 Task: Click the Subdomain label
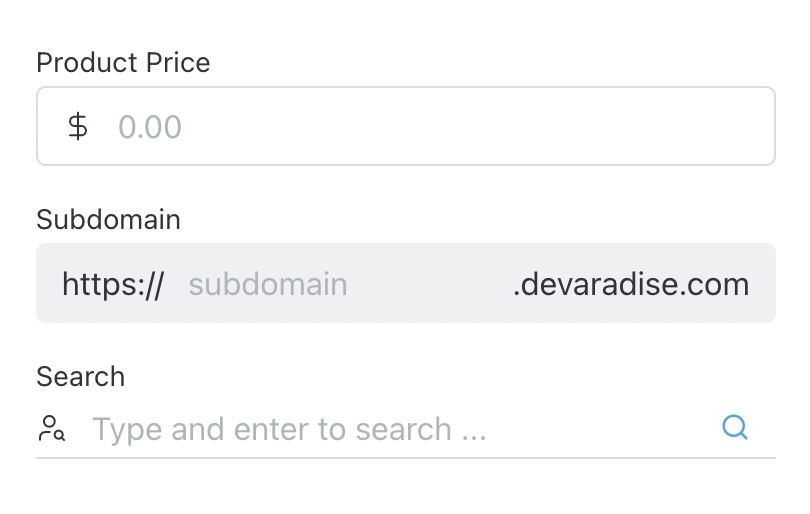tap(108, 219)
